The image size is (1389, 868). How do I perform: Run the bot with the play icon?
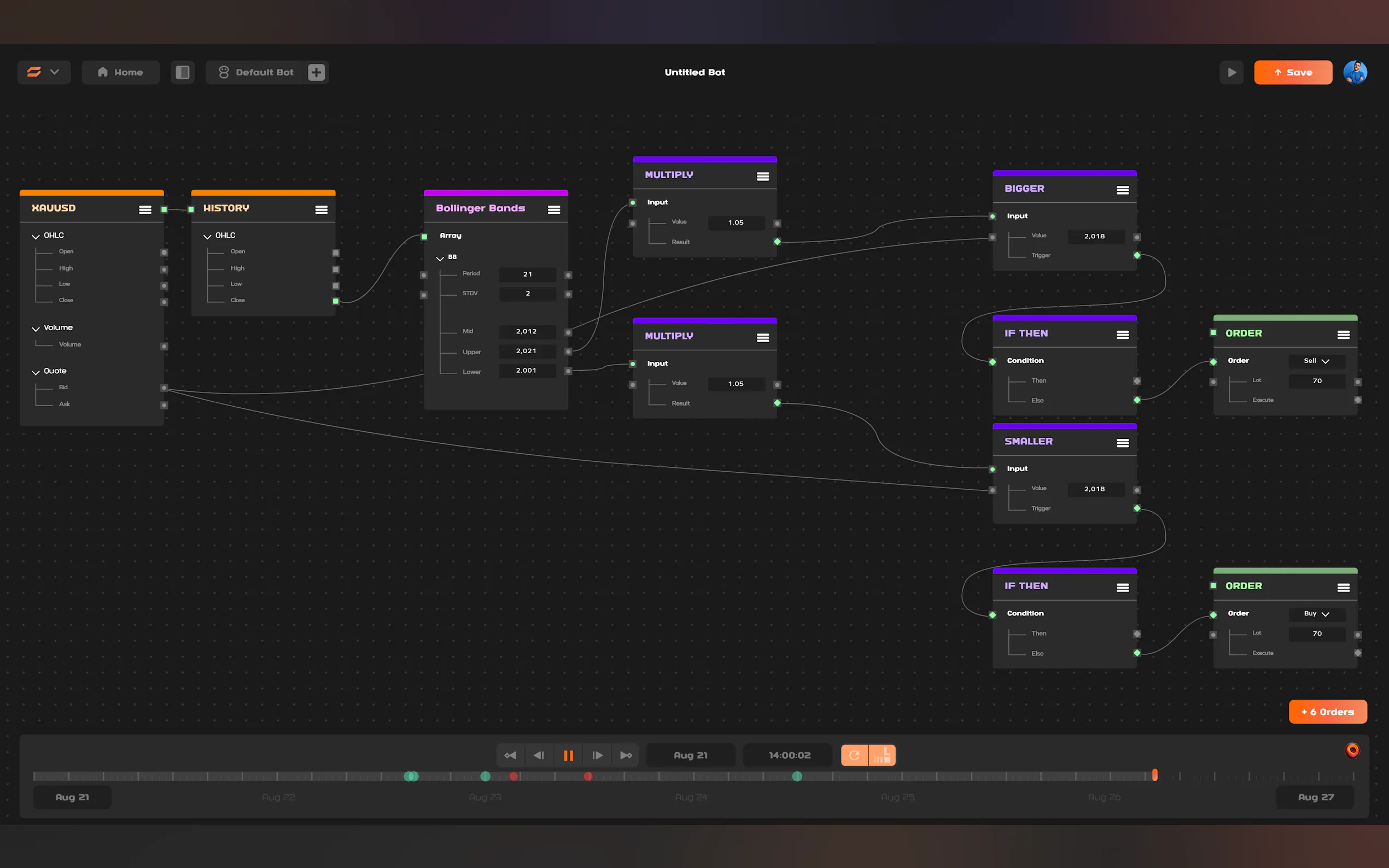pos(1231,72)
